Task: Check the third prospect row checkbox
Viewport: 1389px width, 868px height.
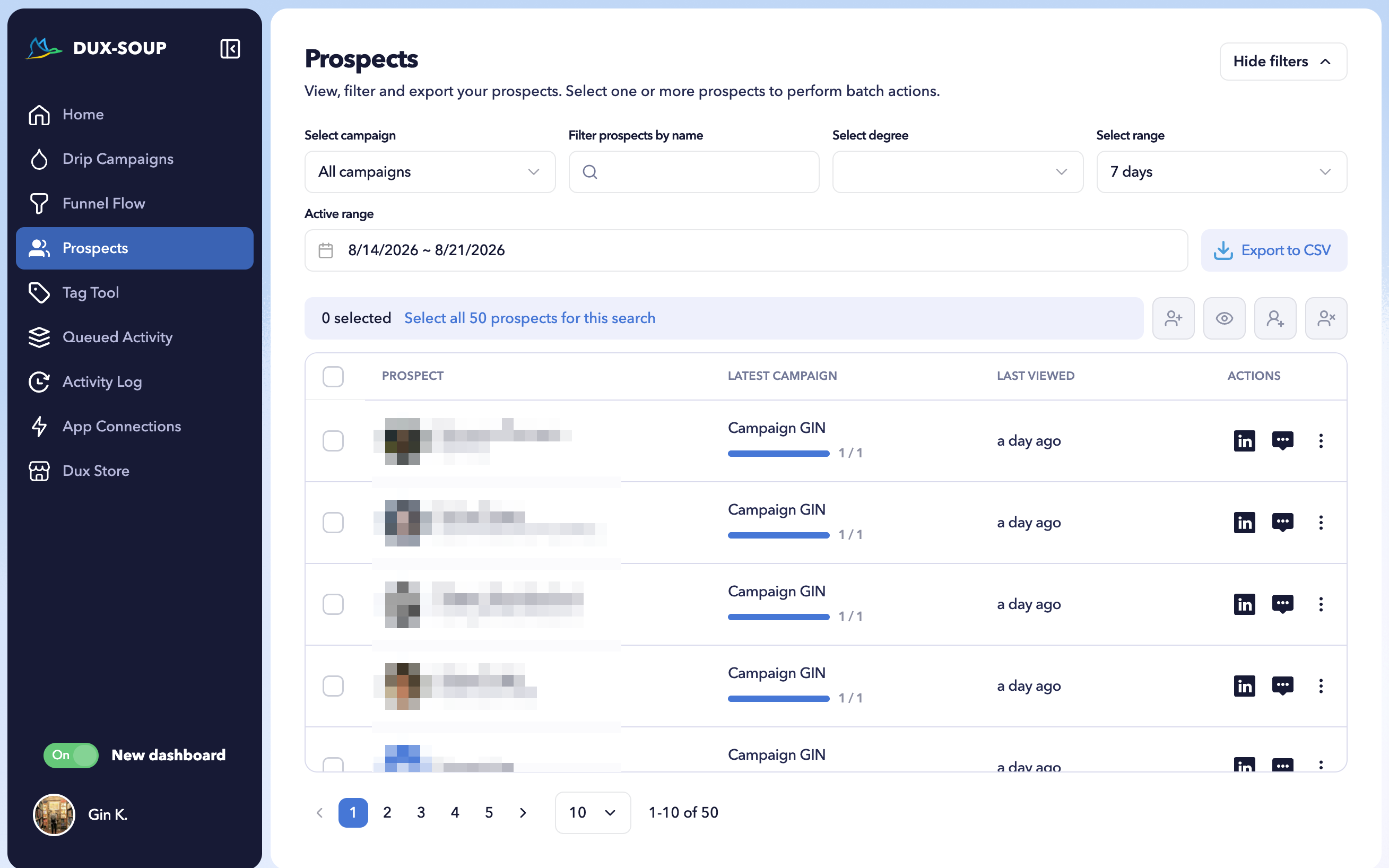Action: [x=333, y=604]
